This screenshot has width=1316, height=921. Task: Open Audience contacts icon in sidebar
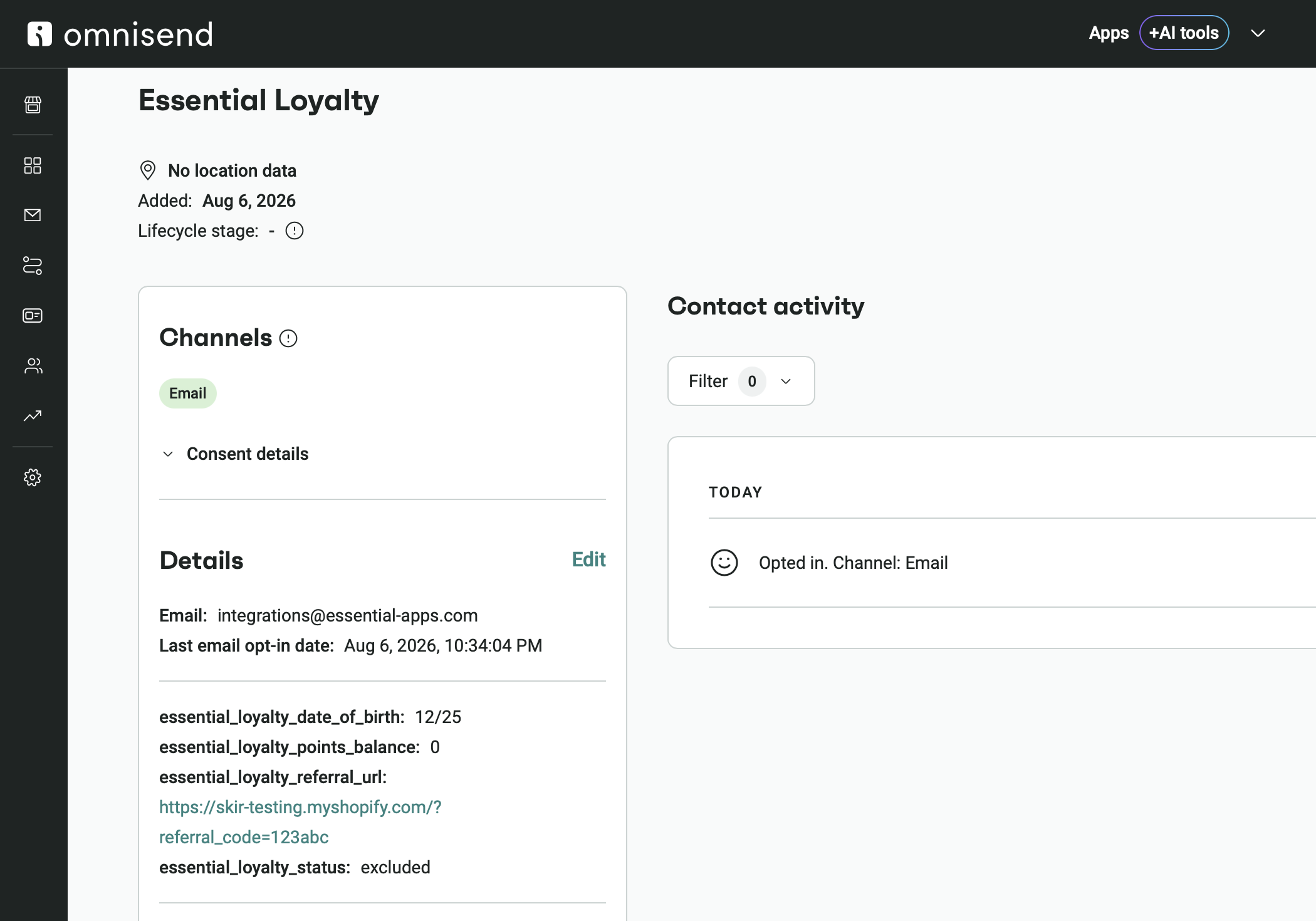[x=33, y=365]
